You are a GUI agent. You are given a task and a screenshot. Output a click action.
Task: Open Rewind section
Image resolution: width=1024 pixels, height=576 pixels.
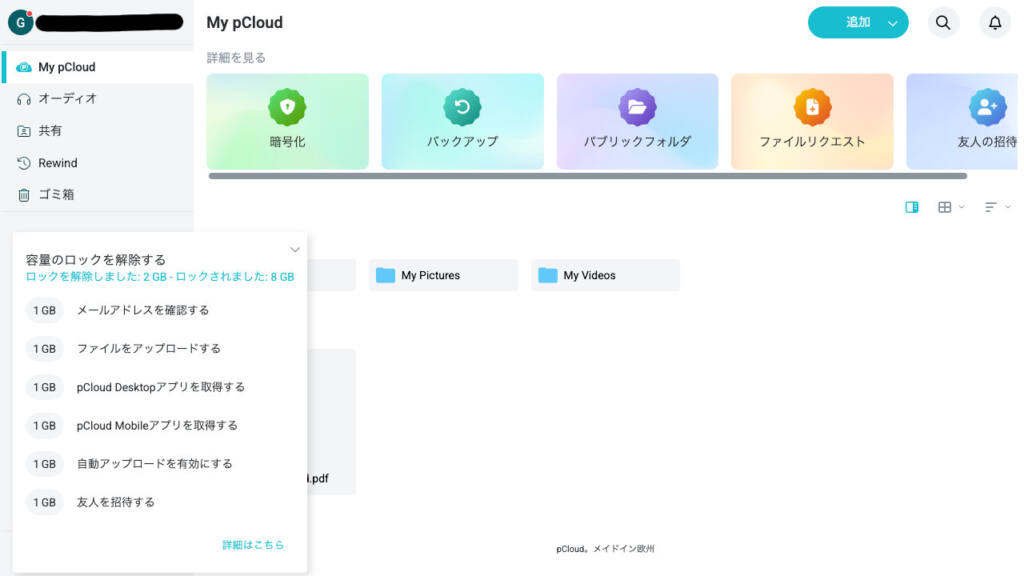pos(98,163)
